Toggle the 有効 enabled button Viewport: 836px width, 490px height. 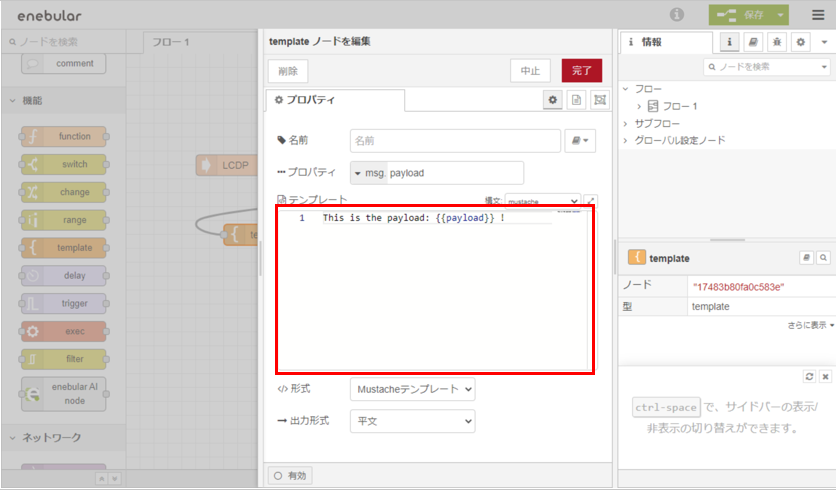pyautogui.click(x=291, y=476)
